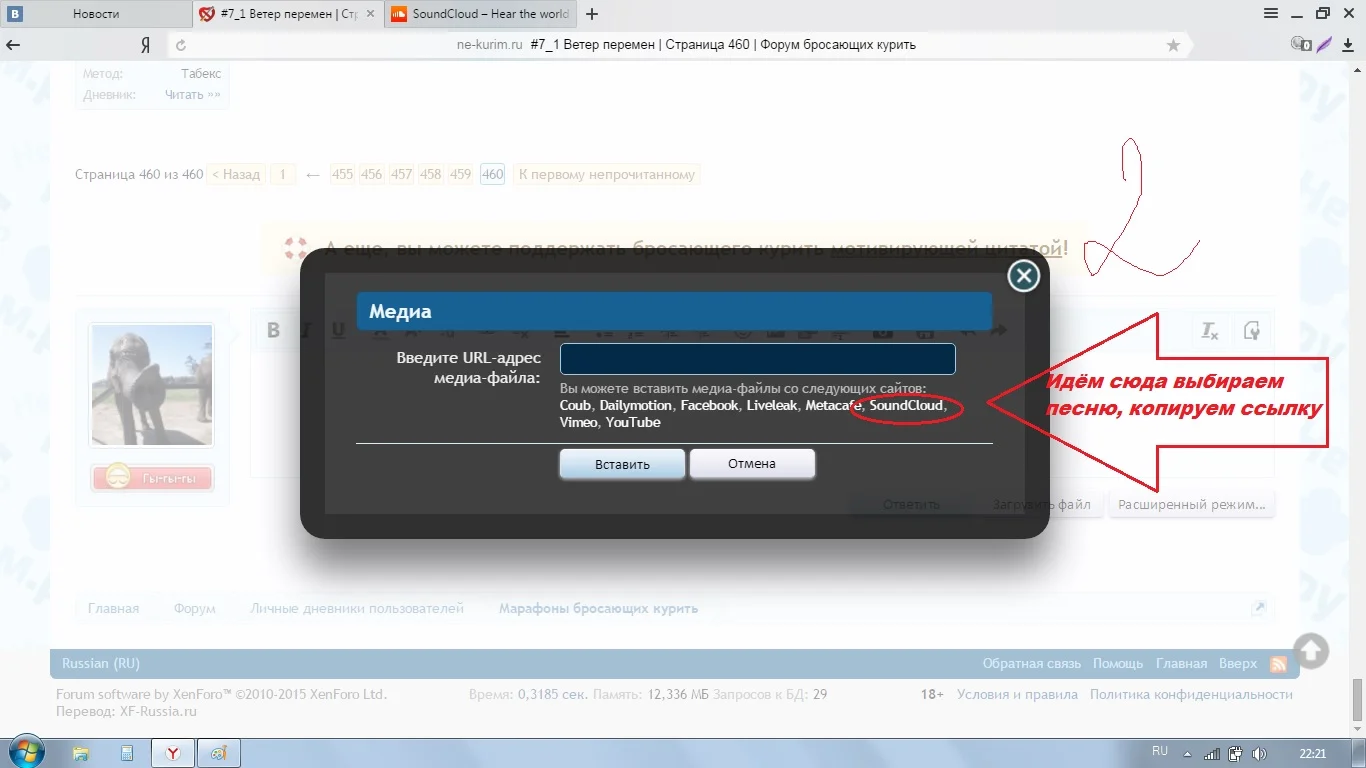1366x768 pixels.
Task: Open forum page 456
Action: (372, 174)
